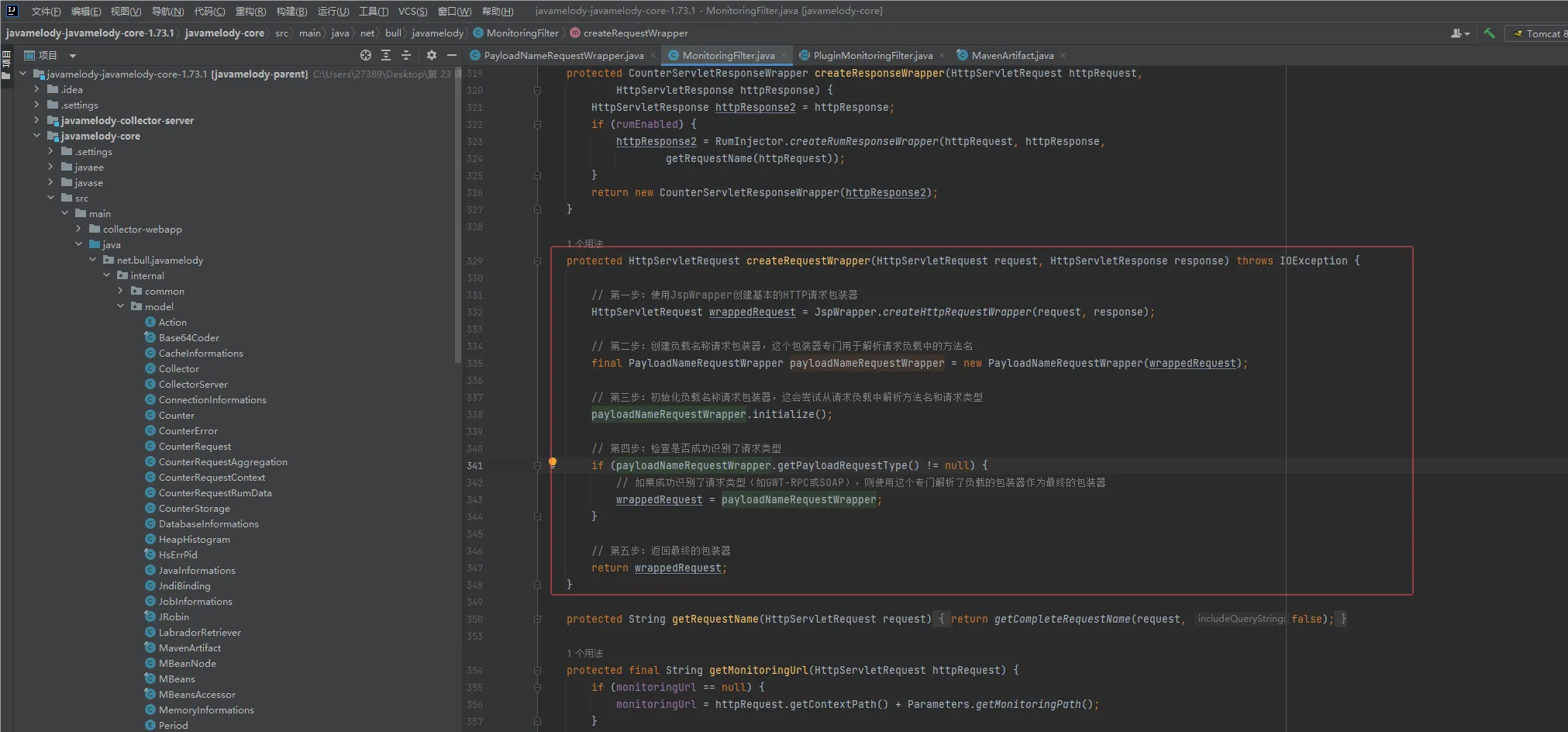Open the 重构(R) menu

point(250,11)
